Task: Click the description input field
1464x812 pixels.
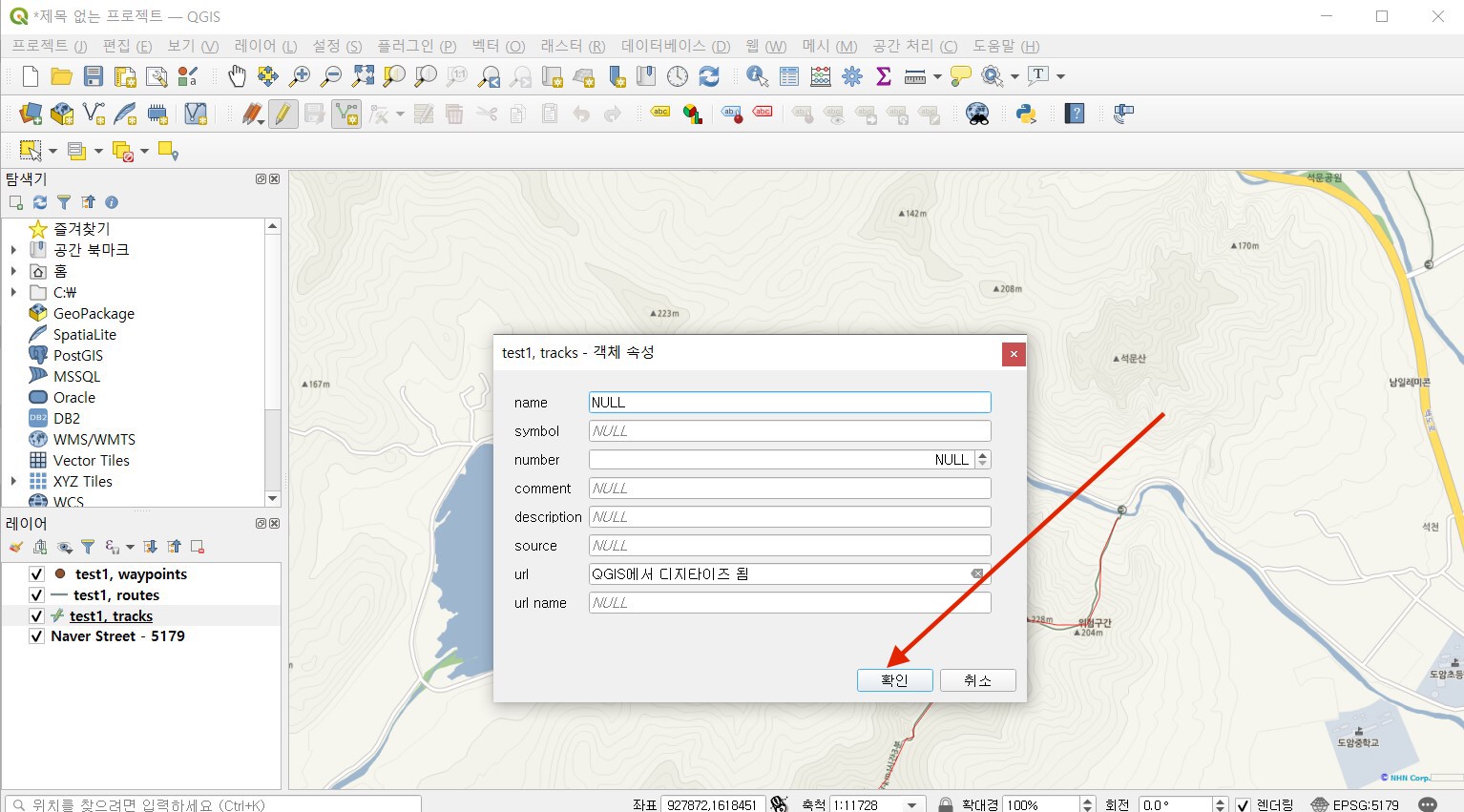Action: pyautogui.click(x=789, y=516)
